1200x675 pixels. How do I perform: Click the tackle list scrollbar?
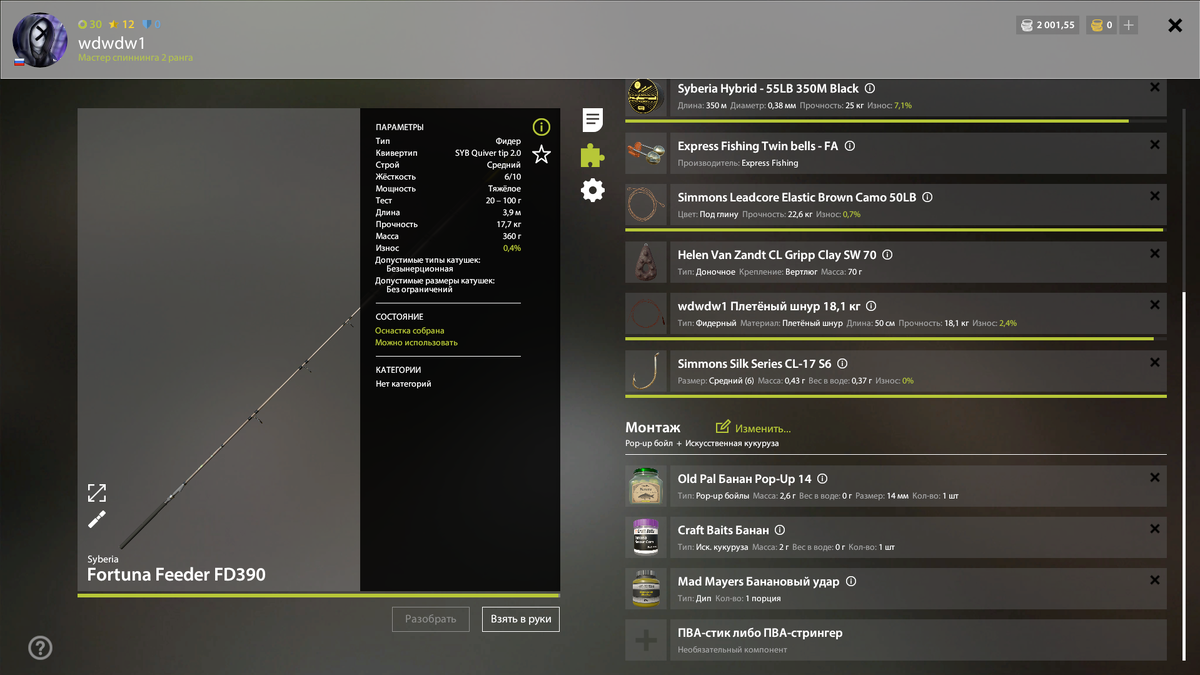click(x=1185, y=477)
